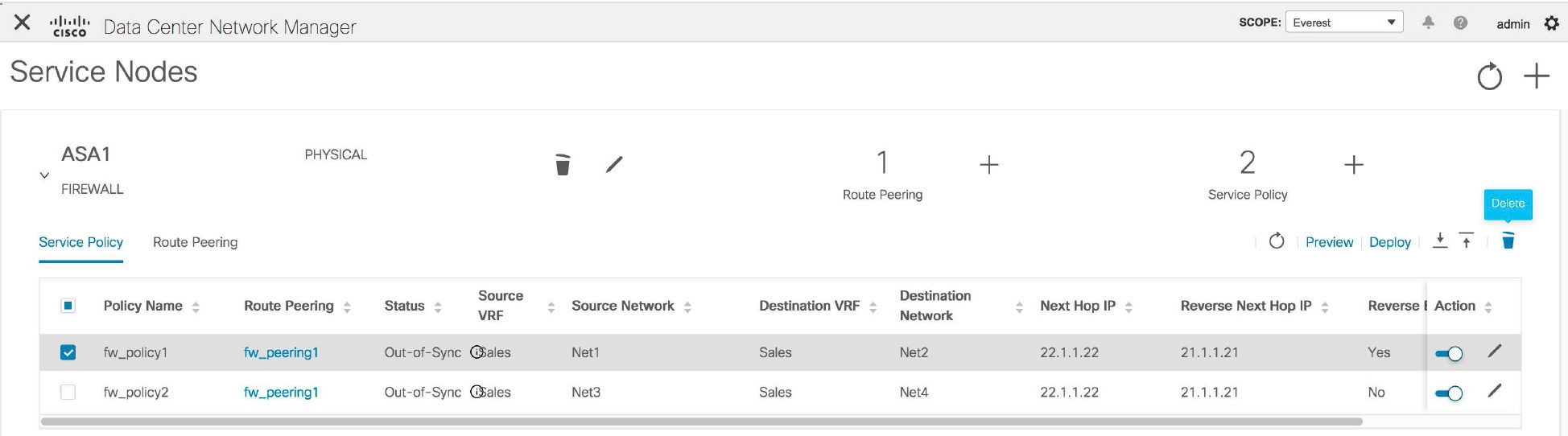
Task: Delete the selected service policy
Action: (x=1508, y=241)
